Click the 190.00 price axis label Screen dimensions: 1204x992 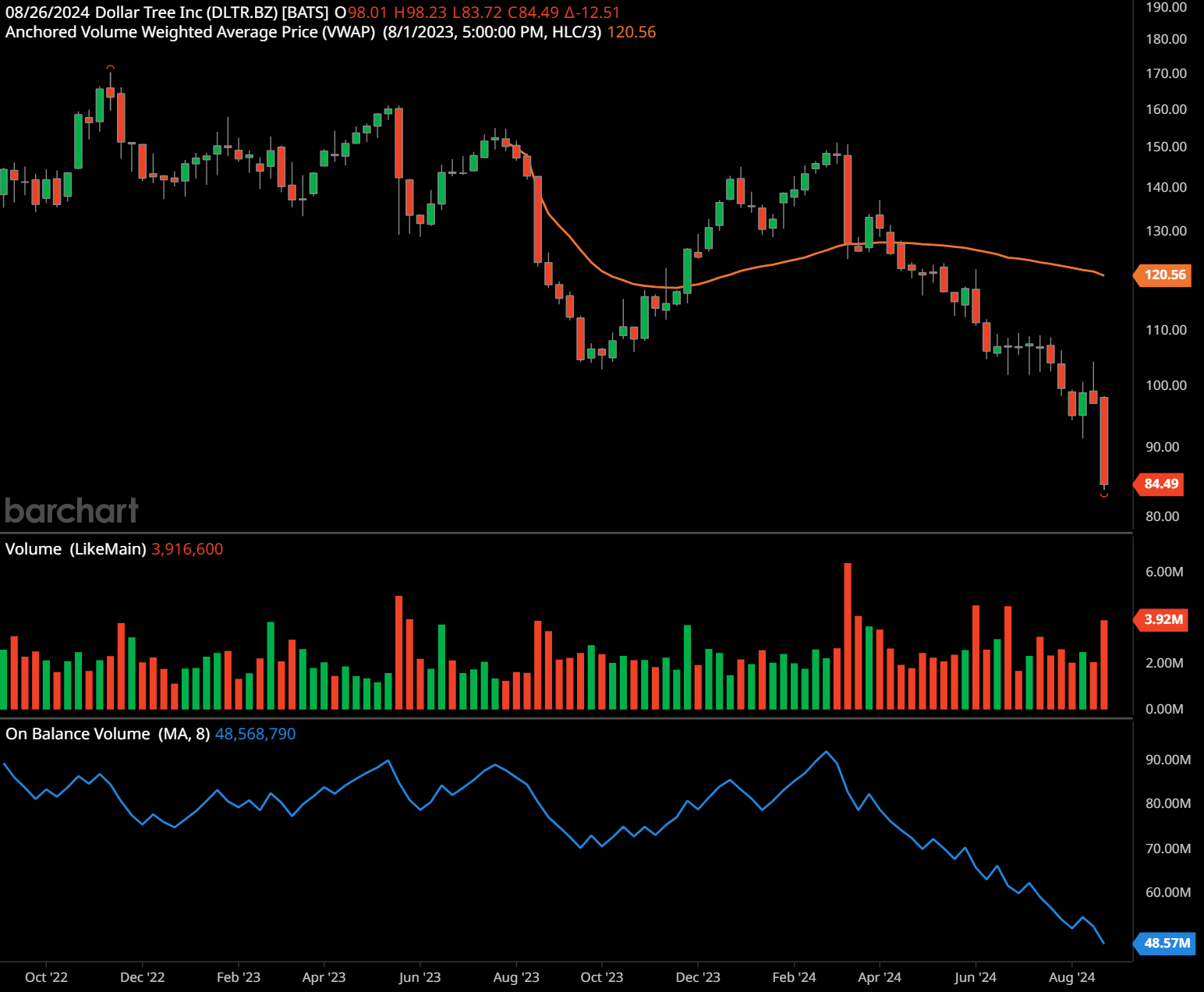(1166, 7)
